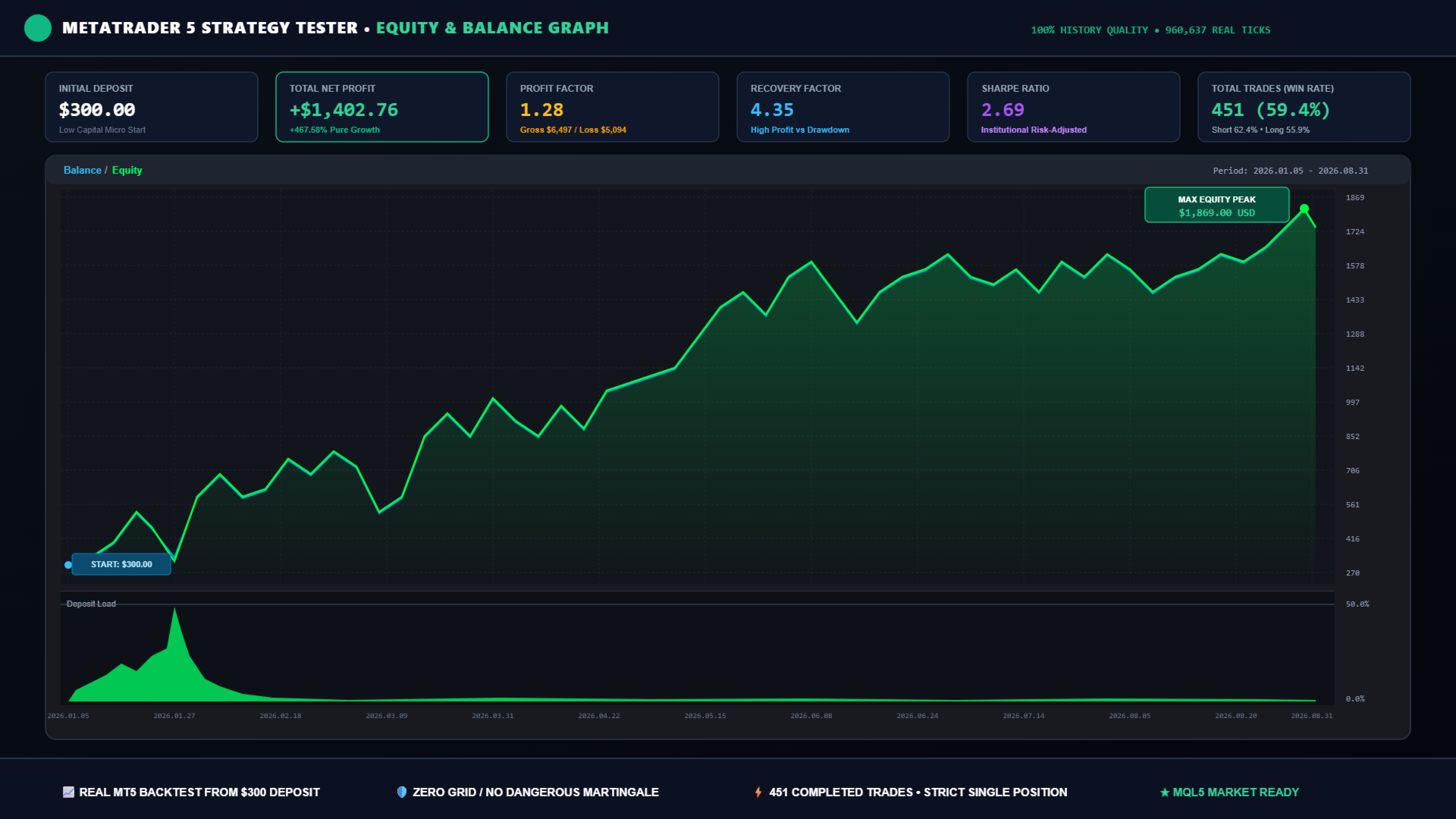Click the green max equity peak dot
Image resolution: width=1456 pixels, height=819 pixels.
pyautogui.click(x=1304, y=209)
